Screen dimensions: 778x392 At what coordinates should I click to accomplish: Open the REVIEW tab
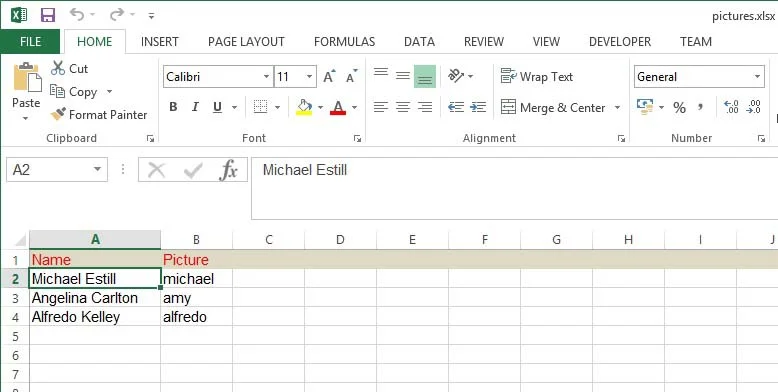click(484, 42)
